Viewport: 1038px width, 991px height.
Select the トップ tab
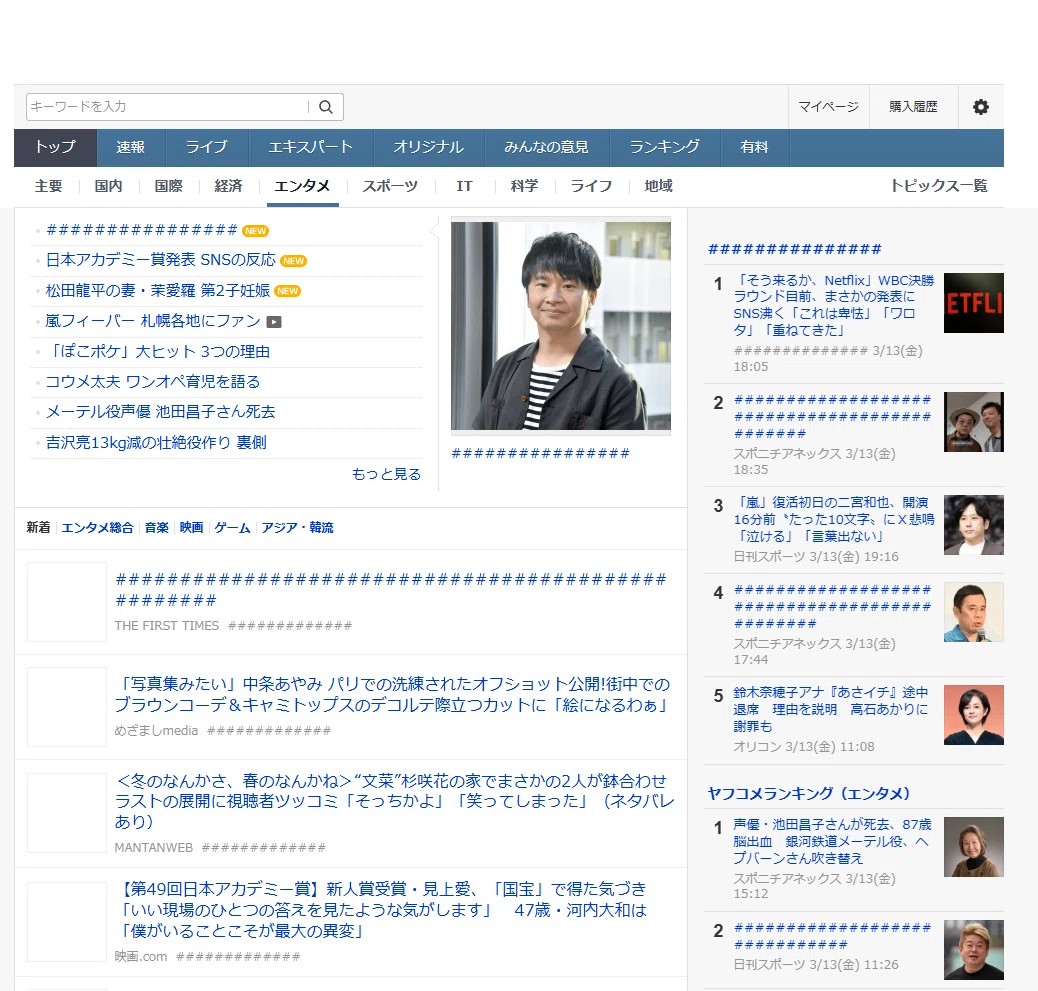coord(56,148)
